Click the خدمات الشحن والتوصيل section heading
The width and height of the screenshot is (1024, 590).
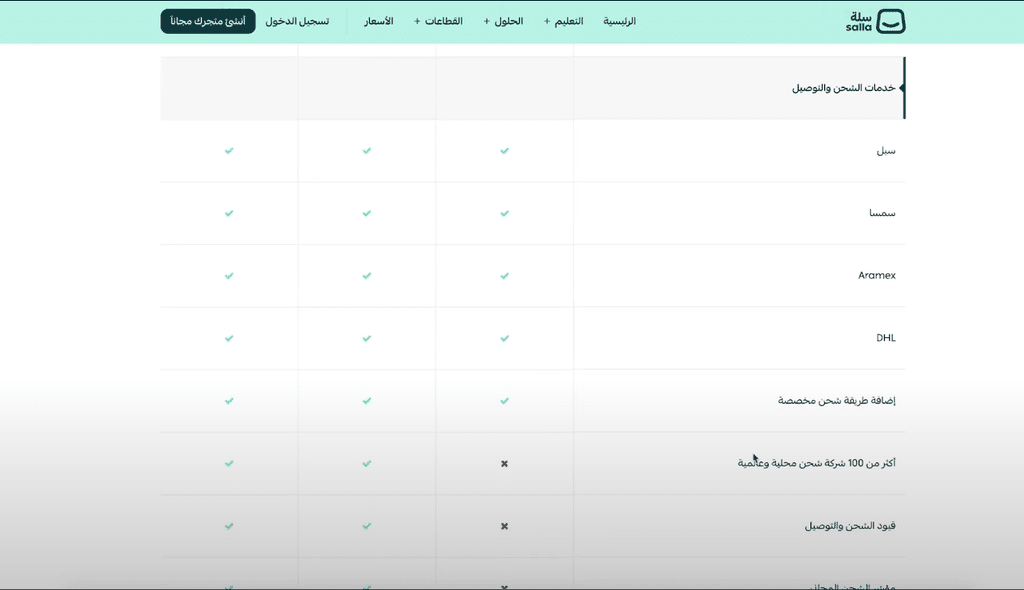(843, 88)
